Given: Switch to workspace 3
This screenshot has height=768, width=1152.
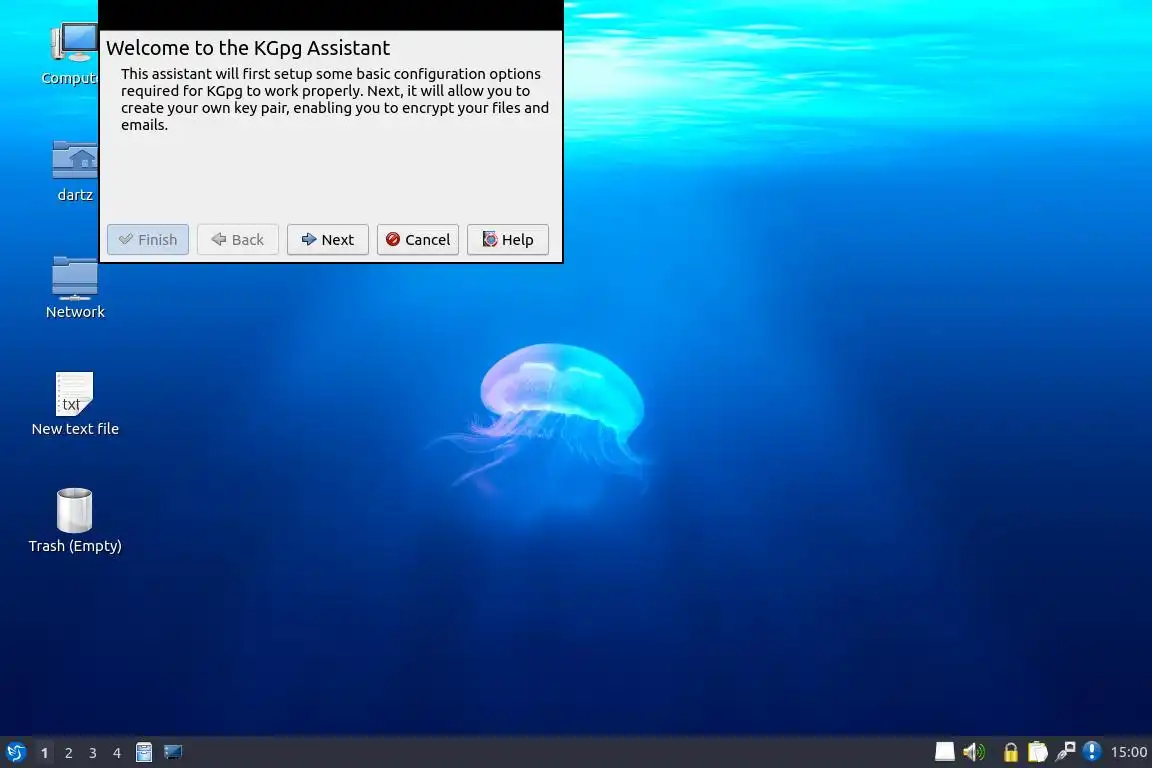Looking at the screenshot, I should tap(93, 753).
